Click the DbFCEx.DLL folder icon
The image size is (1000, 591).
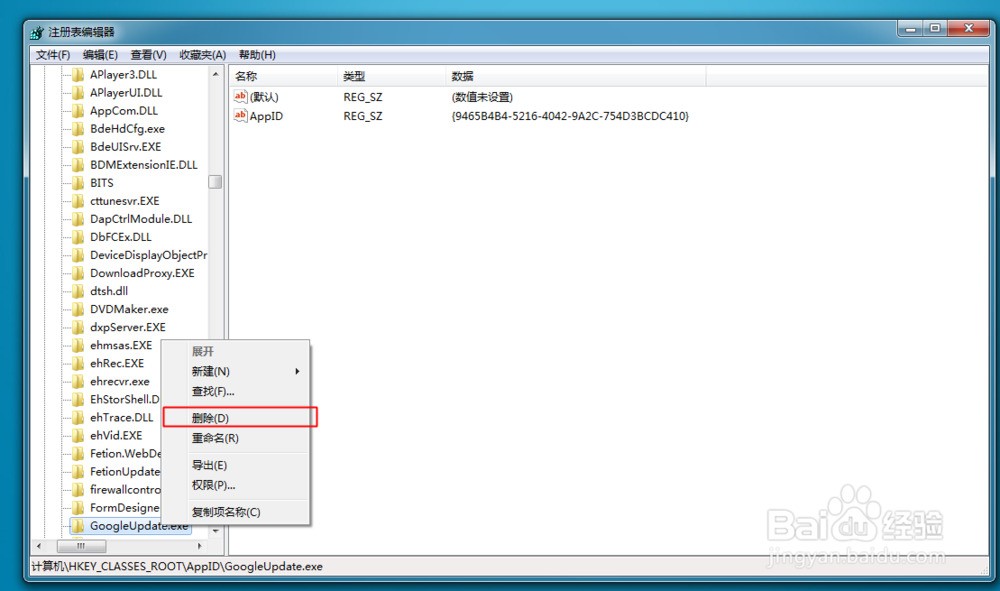(78, 237)
